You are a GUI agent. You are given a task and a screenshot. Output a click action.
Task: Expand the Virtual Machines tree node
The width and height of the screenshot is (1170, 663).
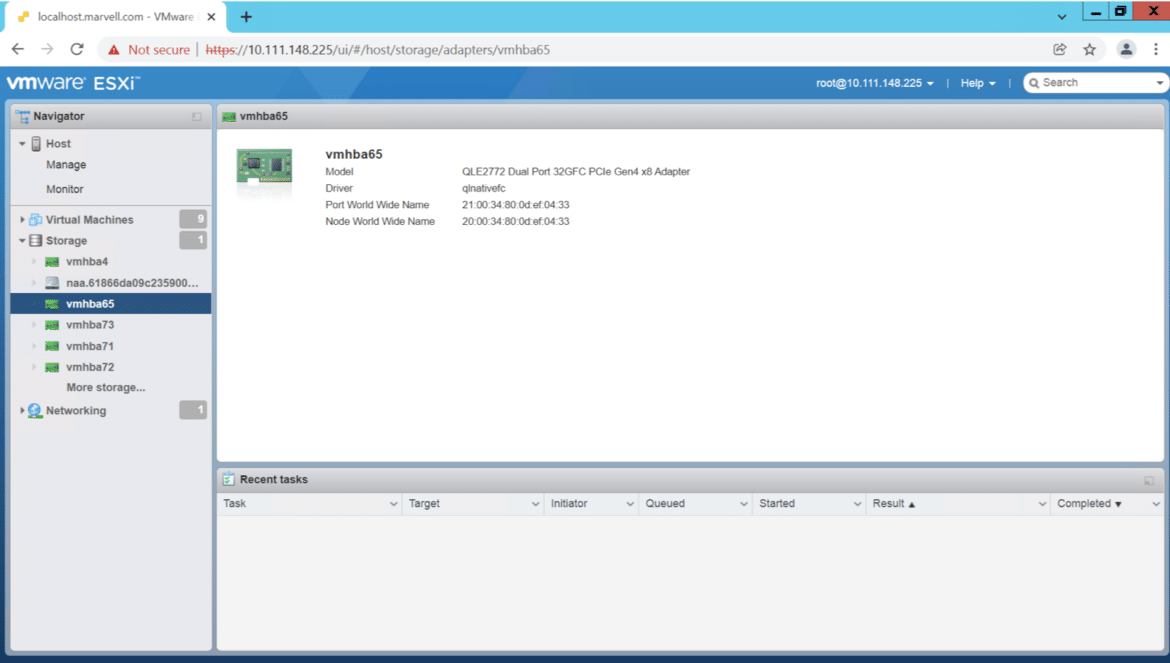[x=22, y=219]
